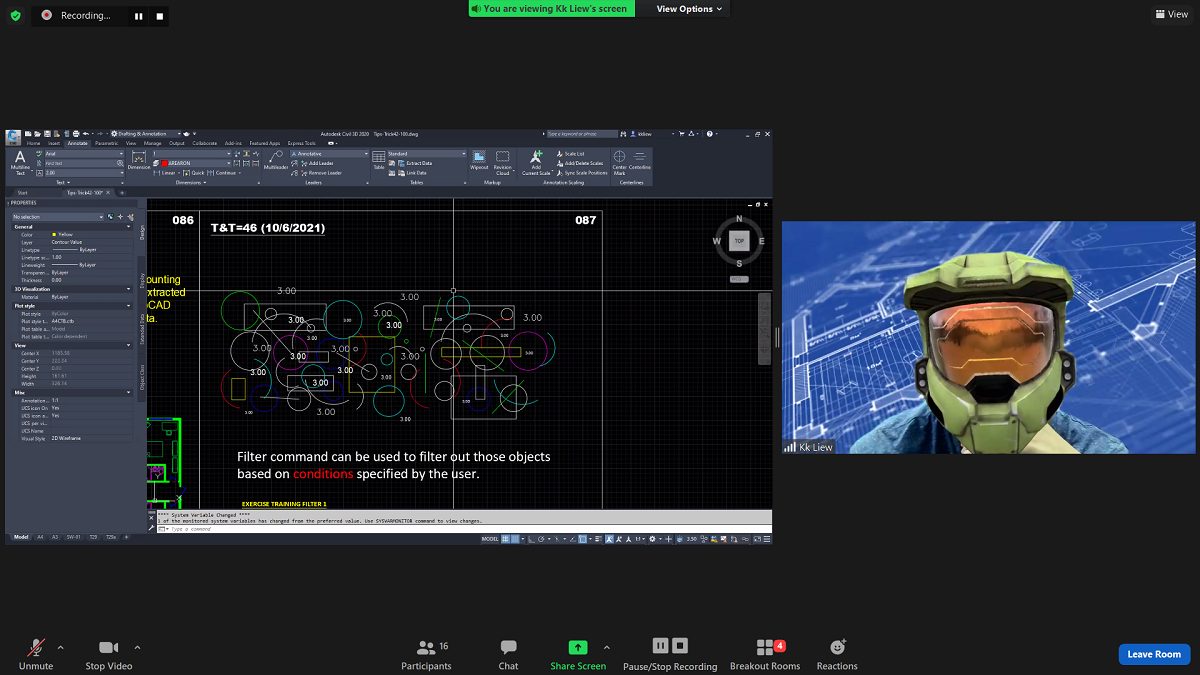Click the View button in Zoom top right
Image resolution: width=1200 pixels, height=675 pixels.
1172,14
